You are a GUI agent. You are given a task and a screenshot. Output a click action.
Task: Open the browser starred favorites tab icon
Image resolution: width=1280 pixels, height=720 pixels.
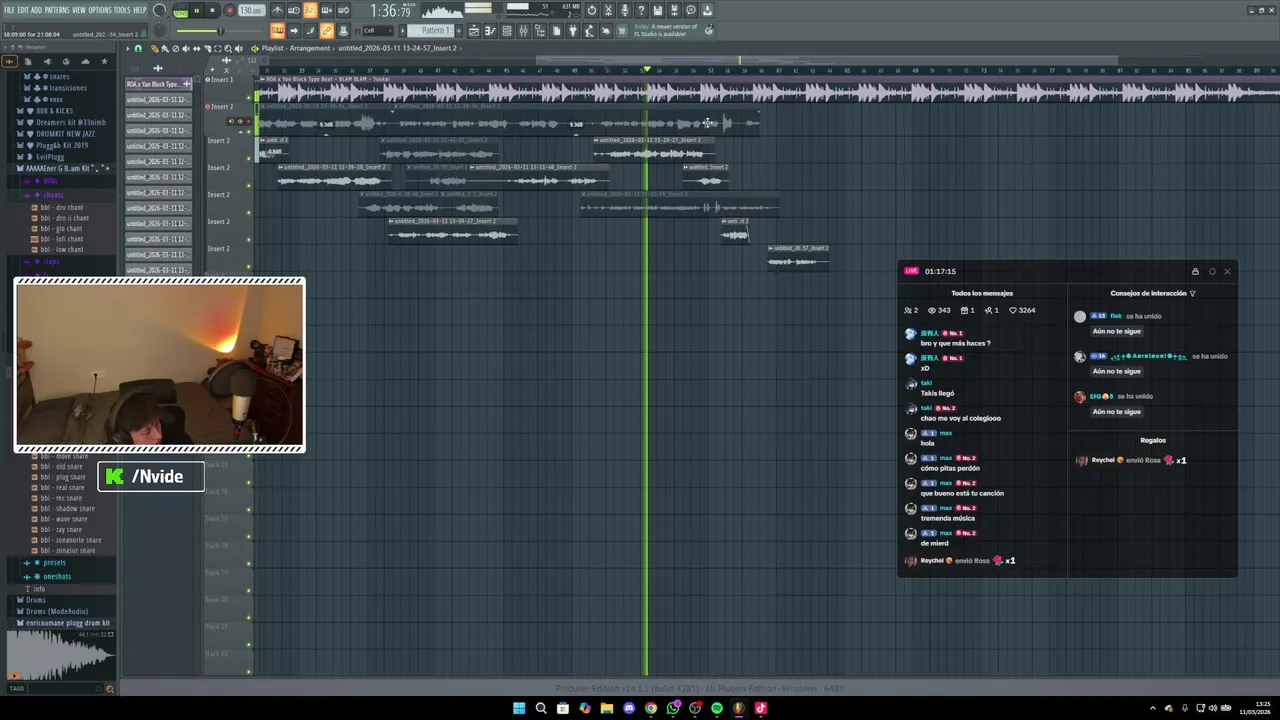click(104, 62)
